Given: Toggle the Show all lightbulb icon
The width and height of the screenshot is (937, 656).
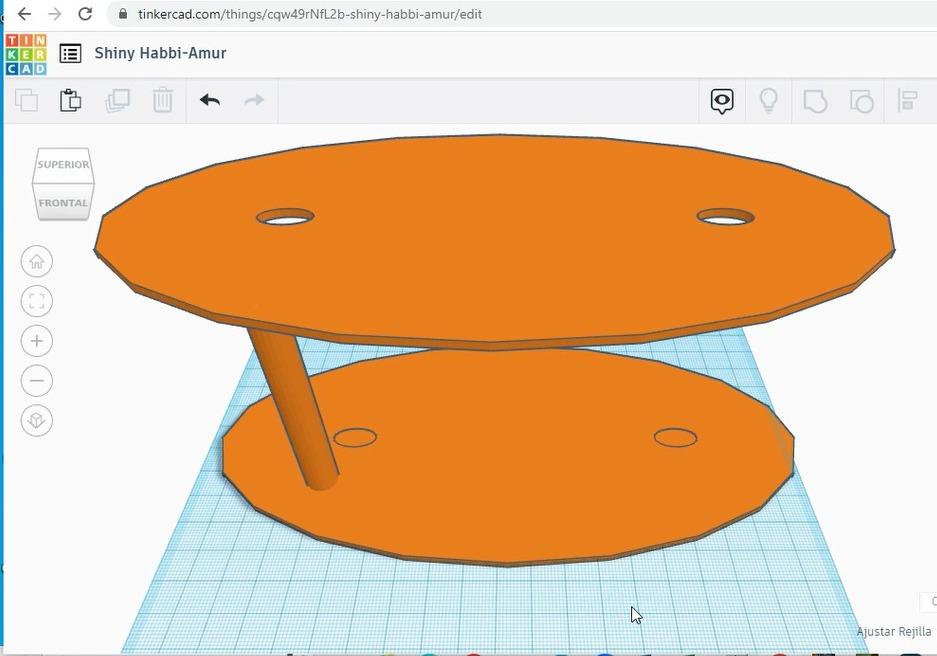Looking at the screenshot, I should coord(768,100).
